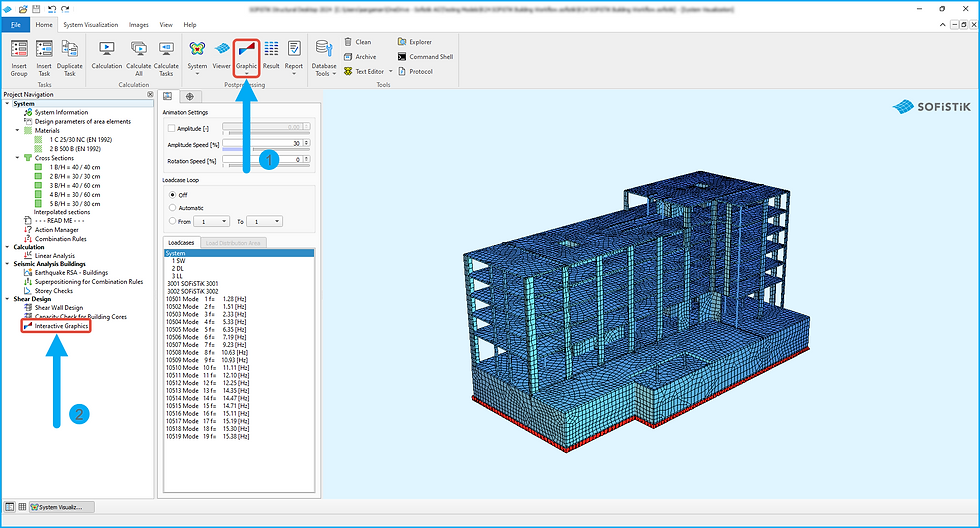980x528 pixels.
Task: Select the Loadcase Loop Off radio button
Action: coord(172,195)
